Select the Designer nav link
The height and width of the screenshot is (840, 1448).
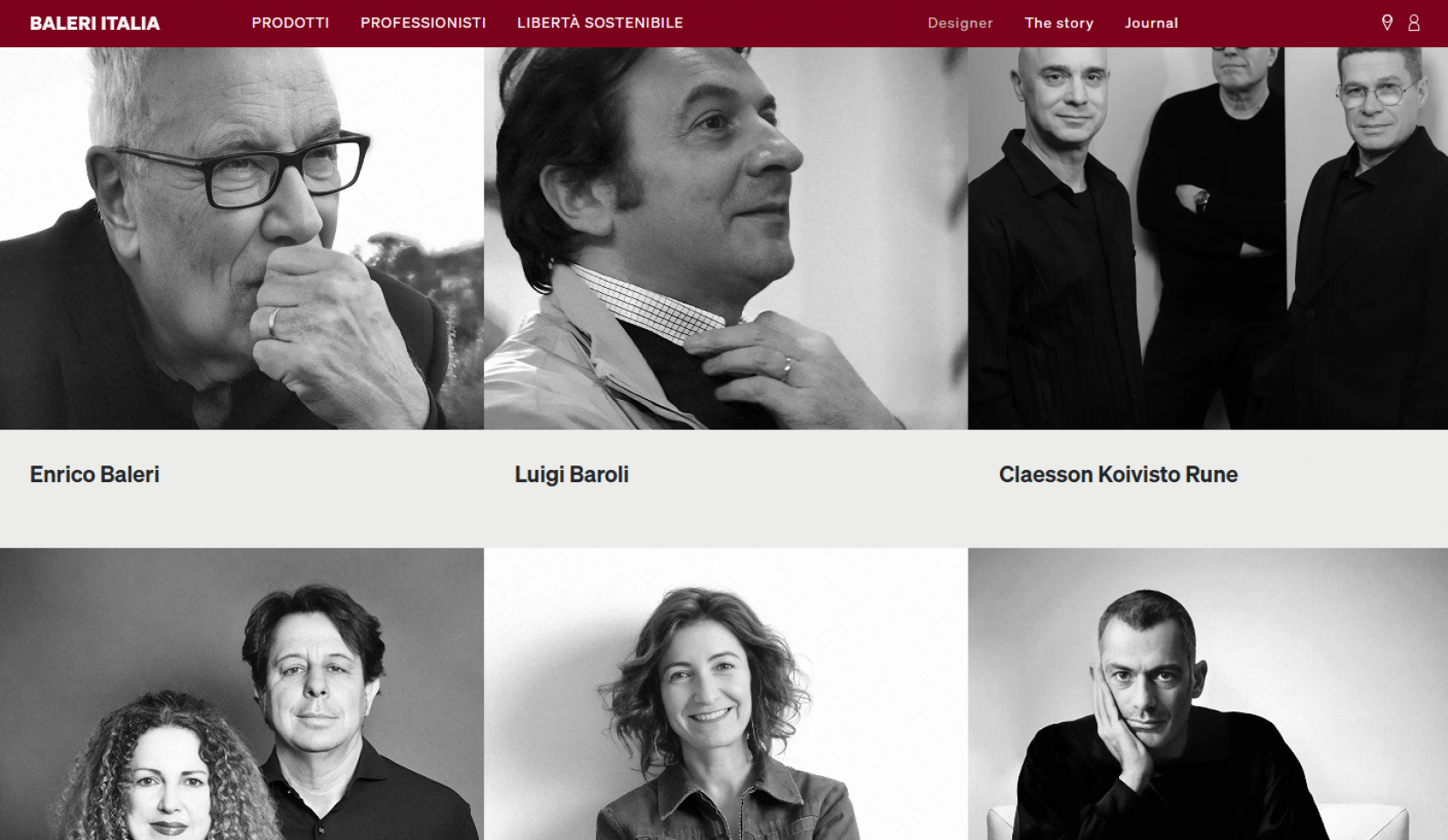point(960,23)
